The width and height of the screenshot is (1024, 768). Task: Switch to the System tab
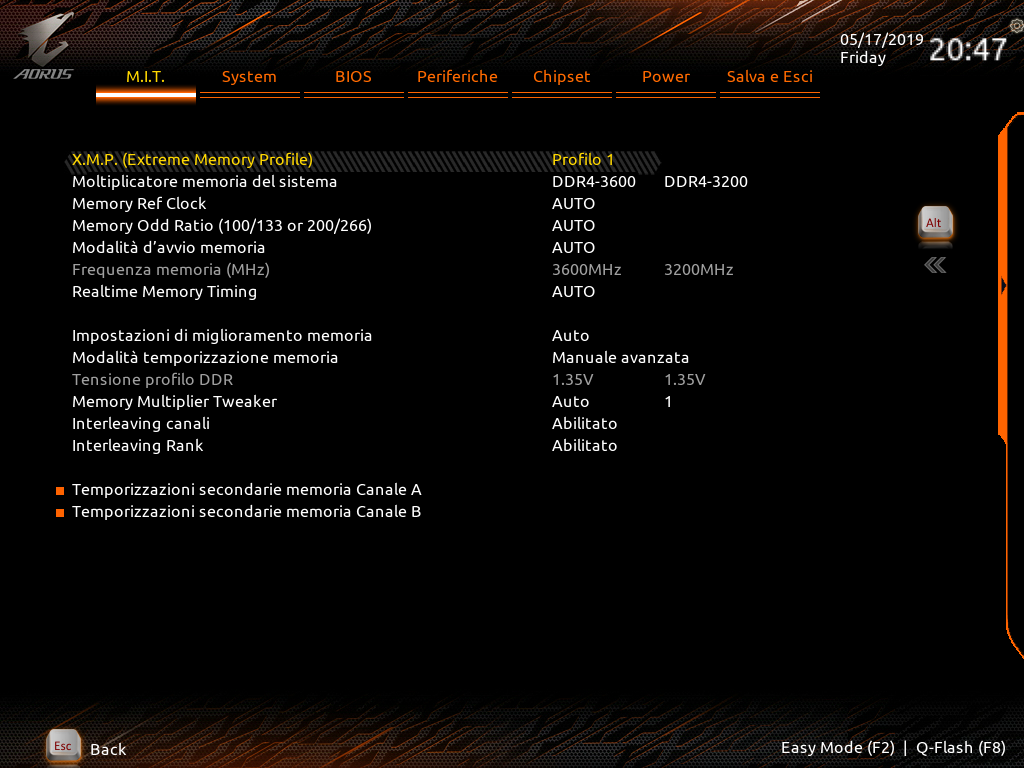tap(249, 76)
